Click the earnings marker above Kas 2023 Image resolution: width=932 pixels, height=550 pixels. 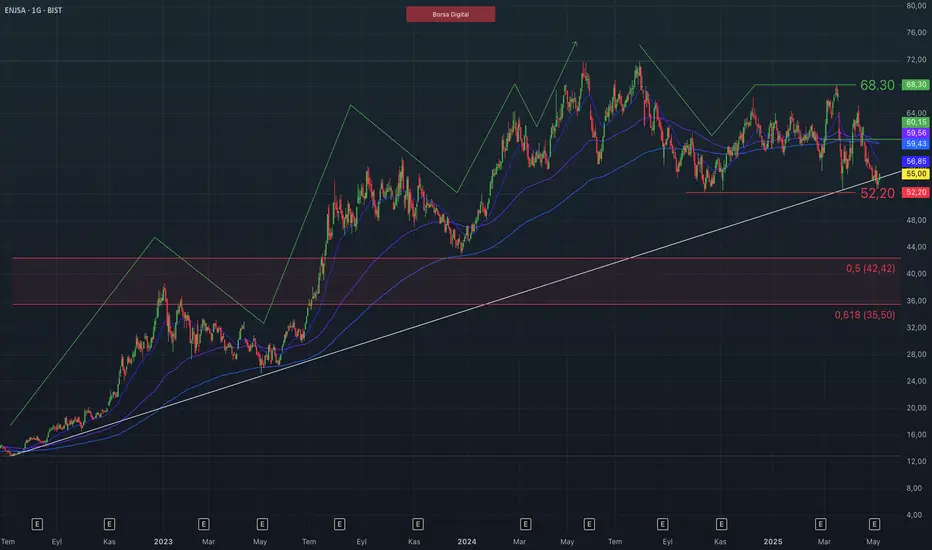pyautogui.click(x=417, y=524)
